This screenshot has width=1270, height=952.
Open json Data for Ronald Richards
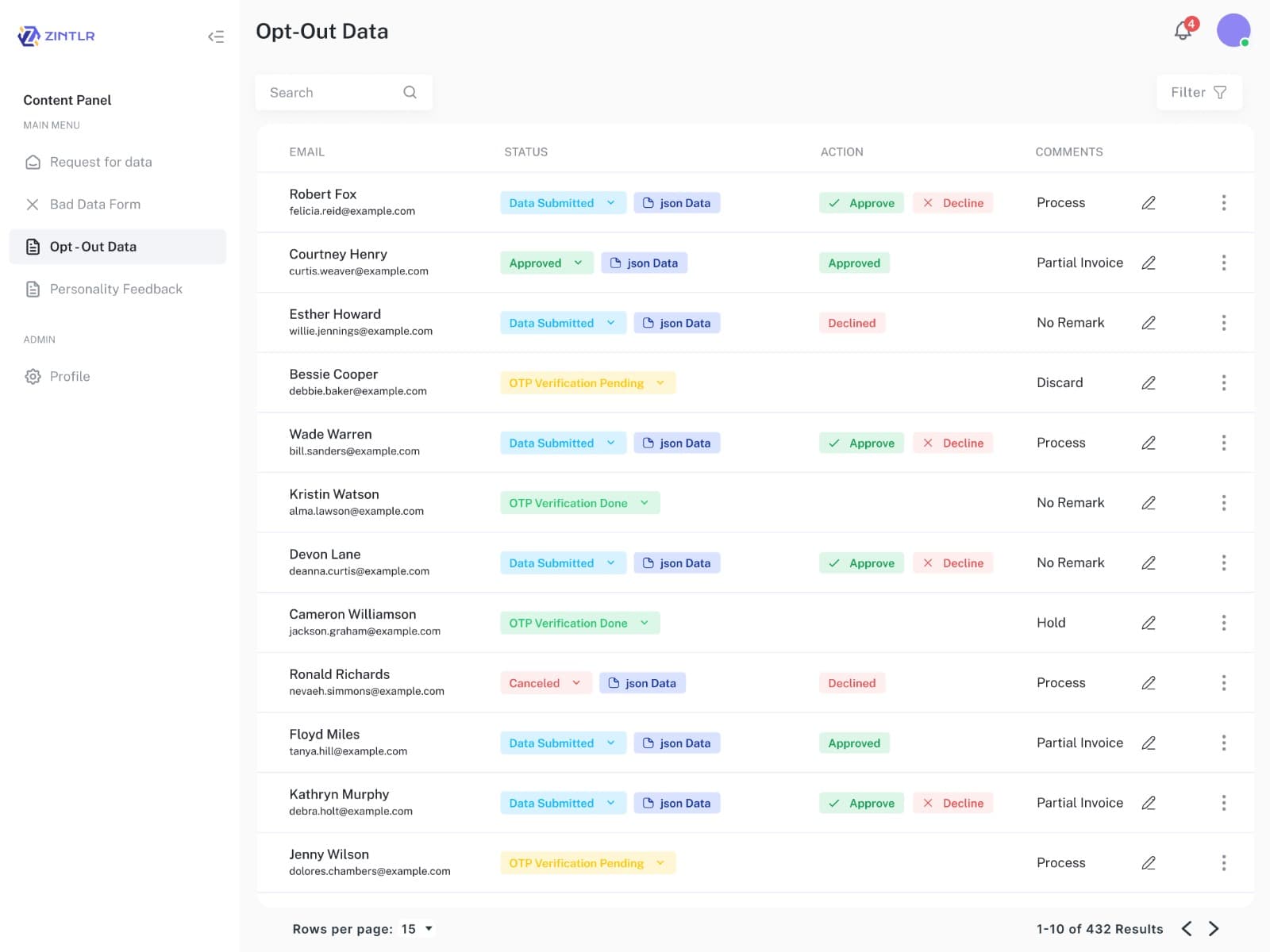pyautogui.click(x=642, y=682)
